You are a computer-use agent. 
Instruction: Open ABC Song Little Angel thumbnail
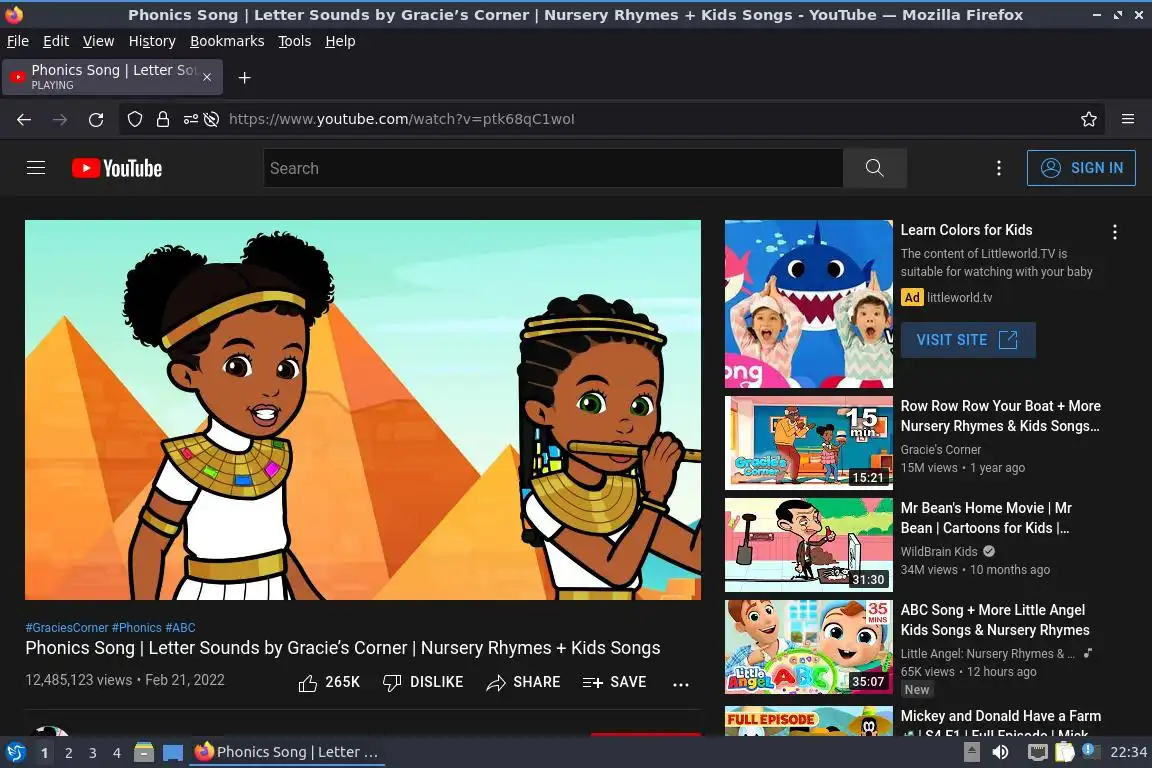click(808, 647)
